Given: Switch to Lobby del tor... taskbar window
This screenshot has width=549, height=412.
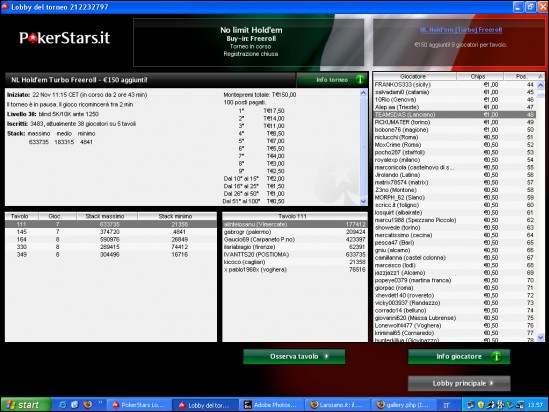Looking at the screenshot, I should (x=205, y=405).
